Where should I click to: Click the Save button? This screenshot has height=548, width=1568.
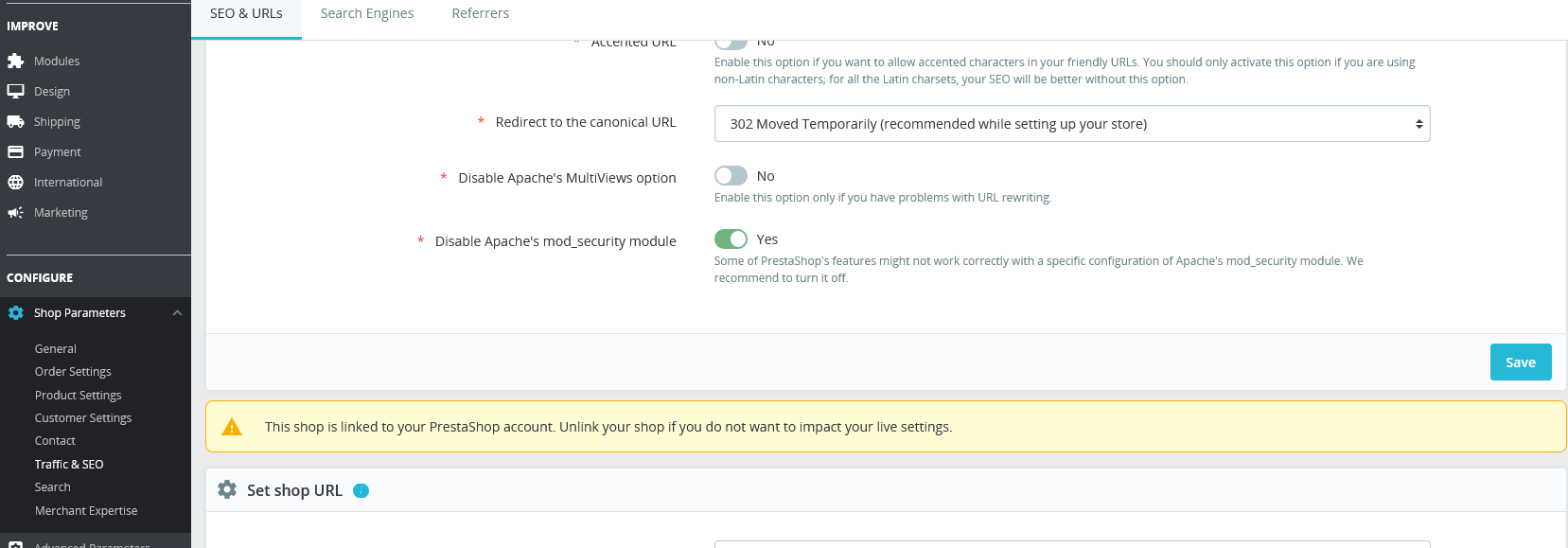tap(1520, 362)
